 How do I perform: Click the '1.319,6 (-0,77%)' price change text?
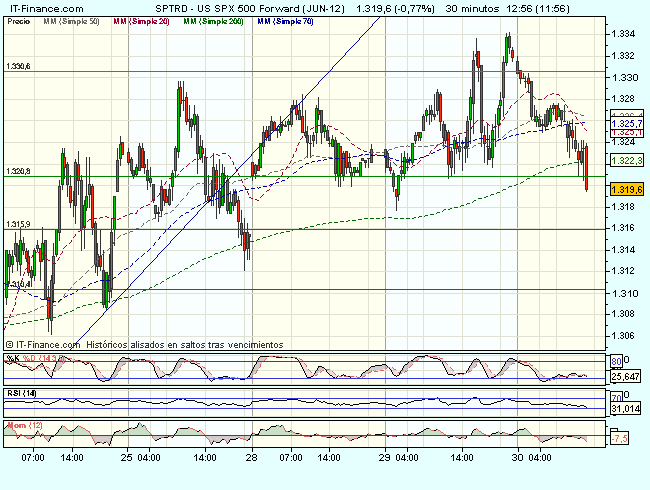click(395, 8)
